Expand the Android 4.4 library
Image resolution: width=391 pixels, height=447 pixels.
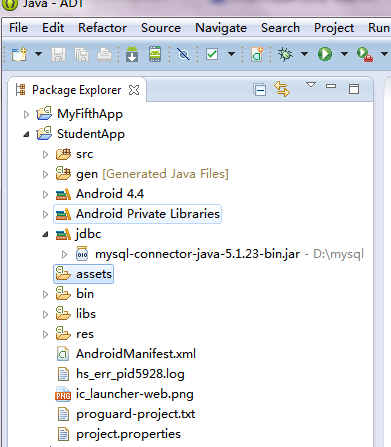tap(45, 194)
